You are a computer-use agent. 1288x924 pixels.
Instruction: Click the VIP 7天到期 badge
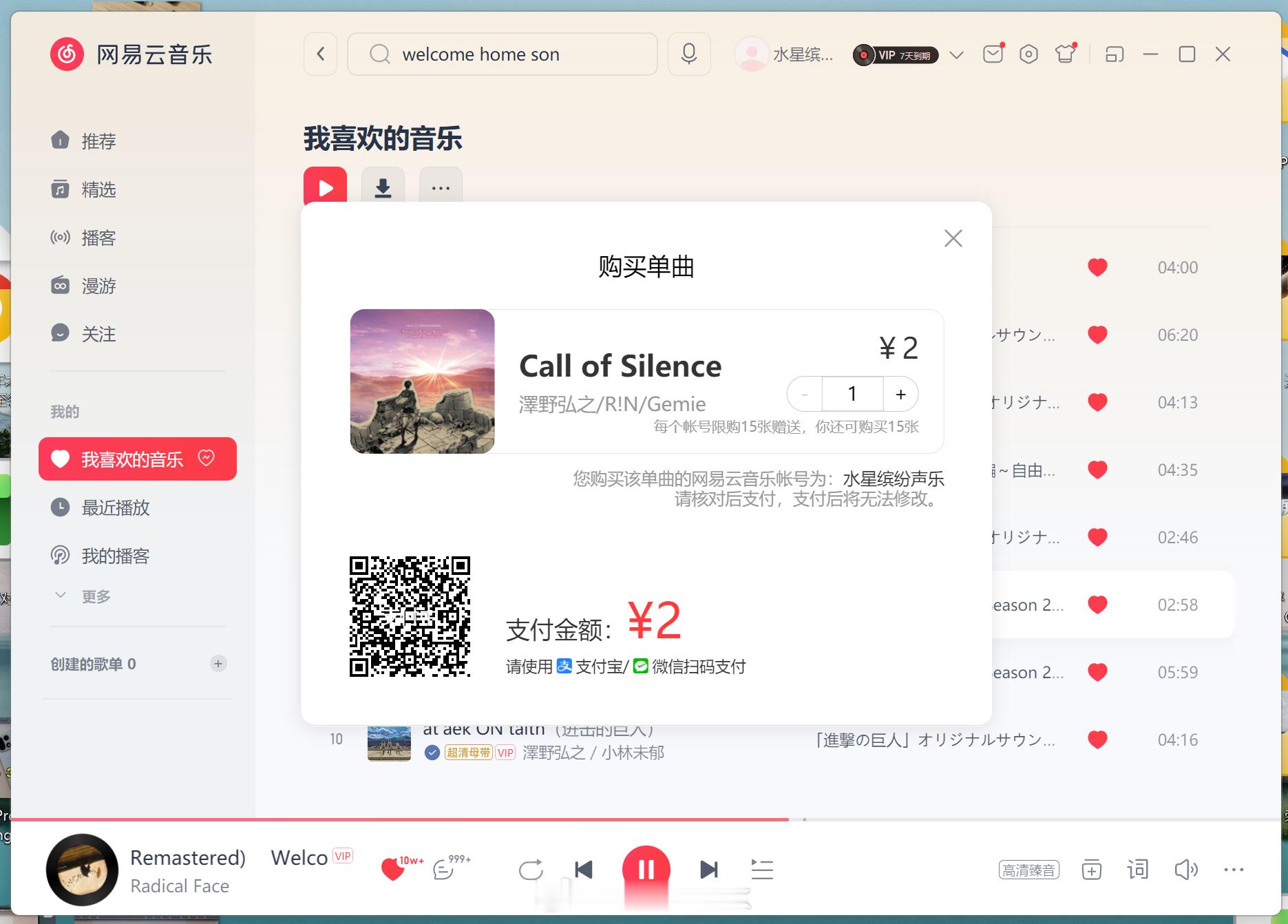click(896, 55)
